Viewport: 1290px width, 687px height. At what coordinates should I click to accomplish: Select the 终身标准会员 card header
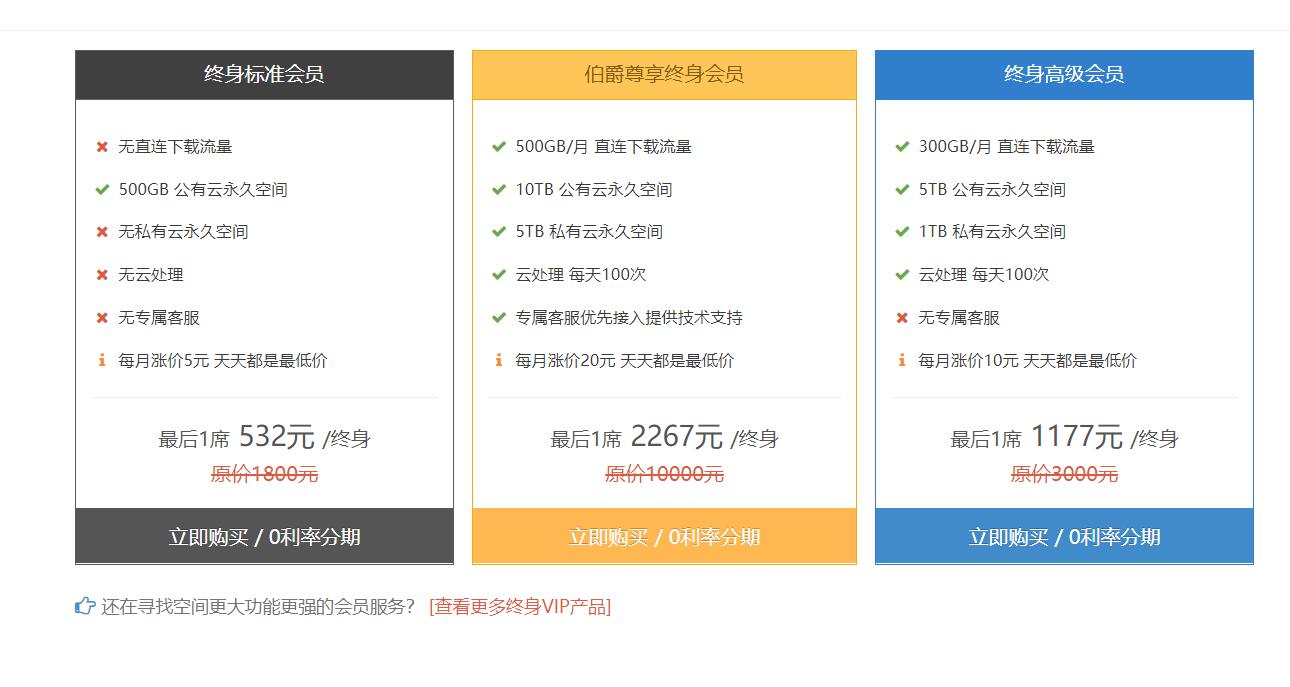point(263,73)
